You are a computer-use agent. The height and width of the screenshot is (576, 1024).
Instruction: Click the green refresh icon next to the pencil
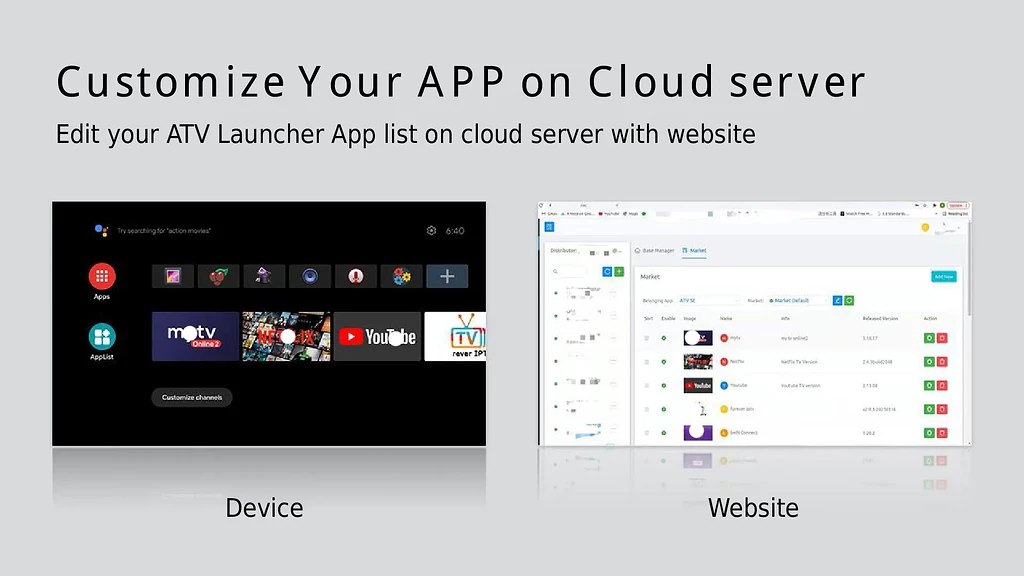tap(848, 300)
